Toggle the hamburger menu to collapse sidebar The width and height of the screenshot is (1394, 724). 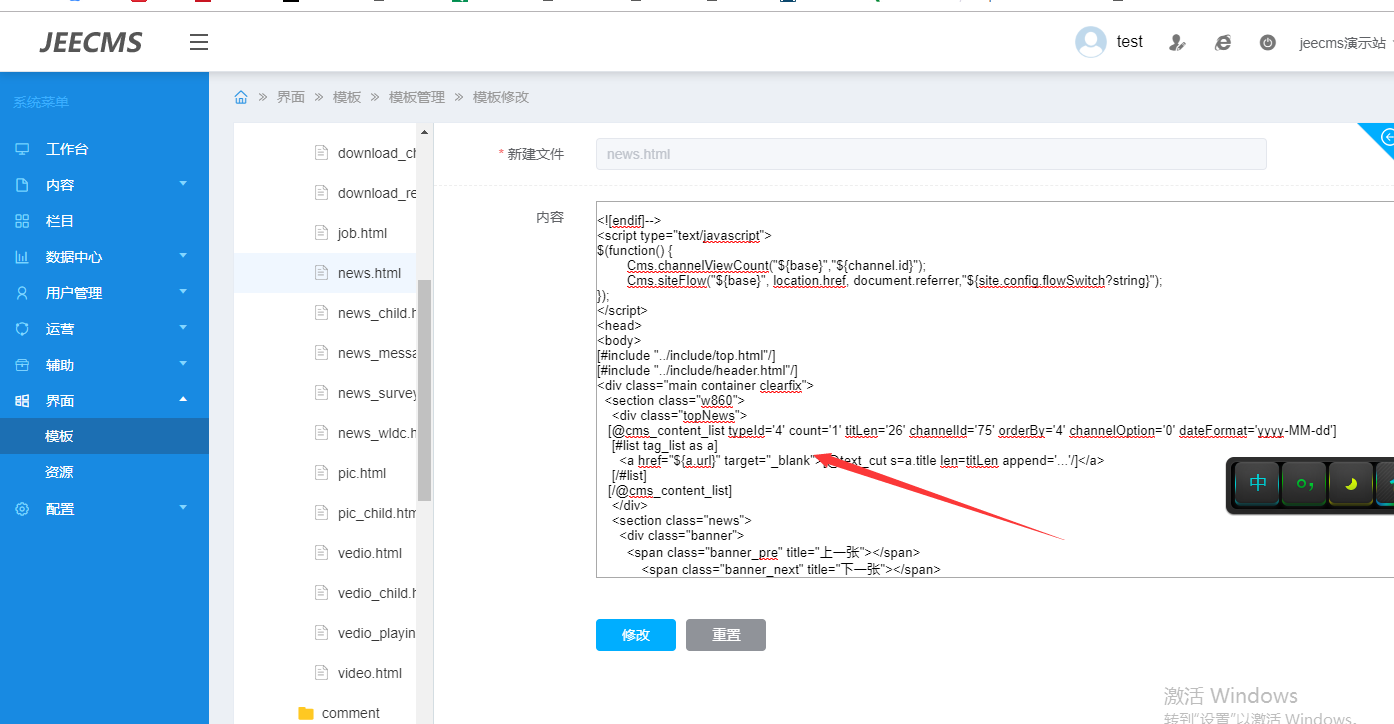click(199, 42)
